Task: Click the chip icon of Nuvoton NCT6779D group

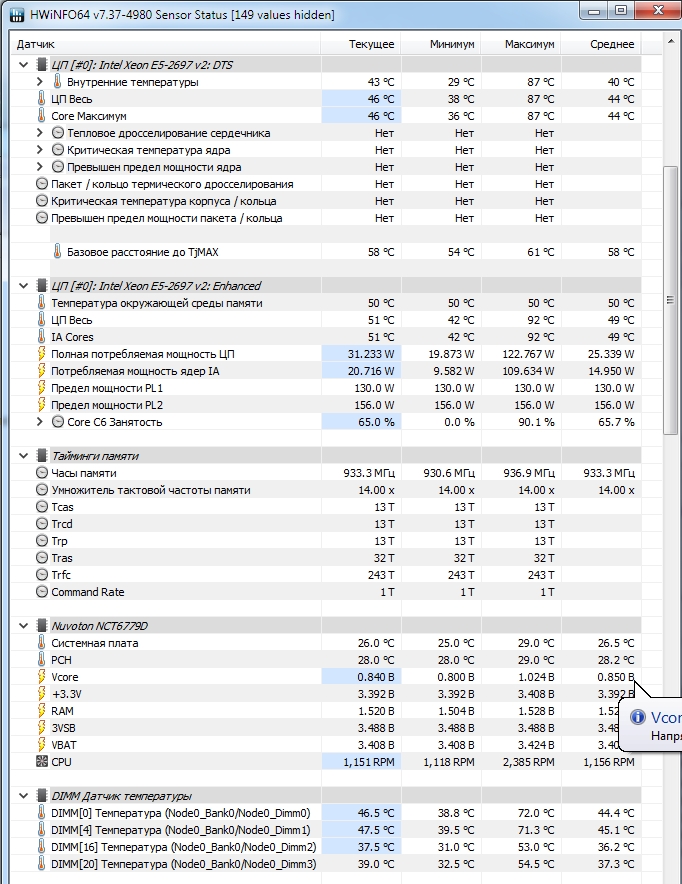Action: point(42,626)
